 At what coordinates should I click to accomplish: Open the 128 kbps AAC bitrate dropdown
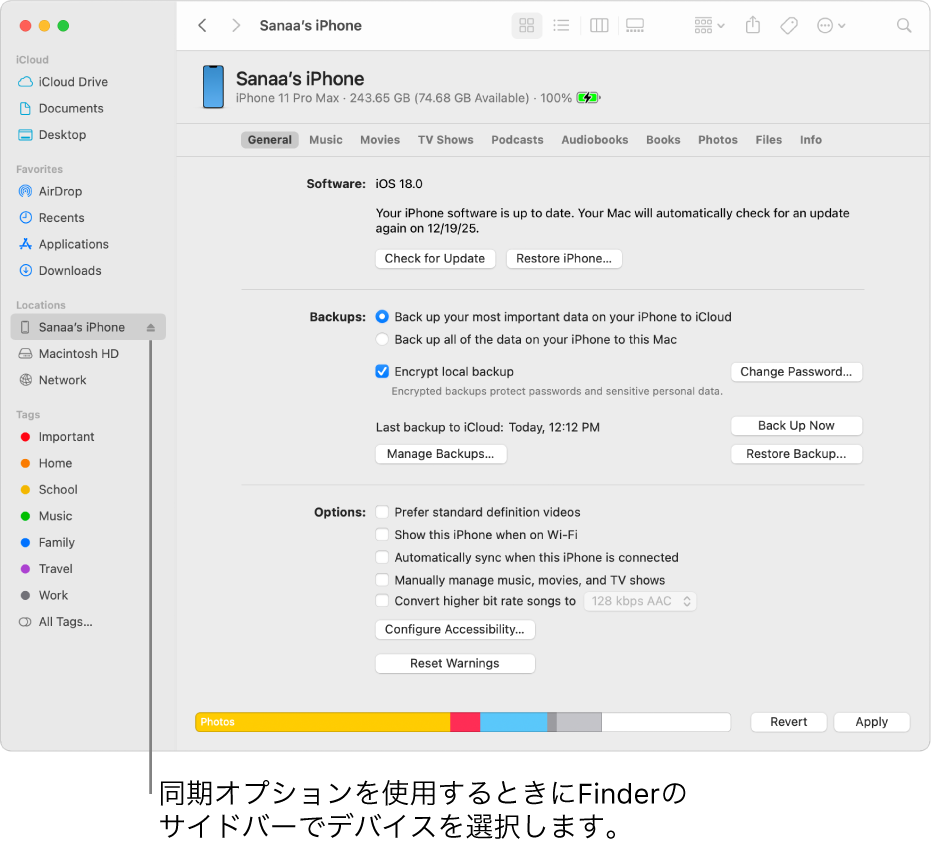(x=640, y=601)
